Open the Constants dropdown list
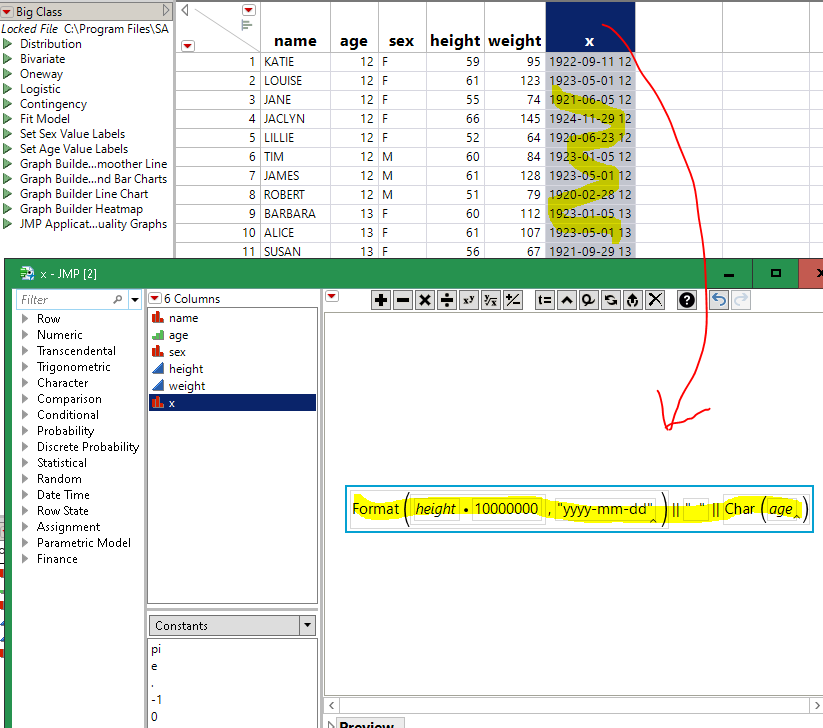The width and height of the screenshot is (823, 728). (307, 626)
